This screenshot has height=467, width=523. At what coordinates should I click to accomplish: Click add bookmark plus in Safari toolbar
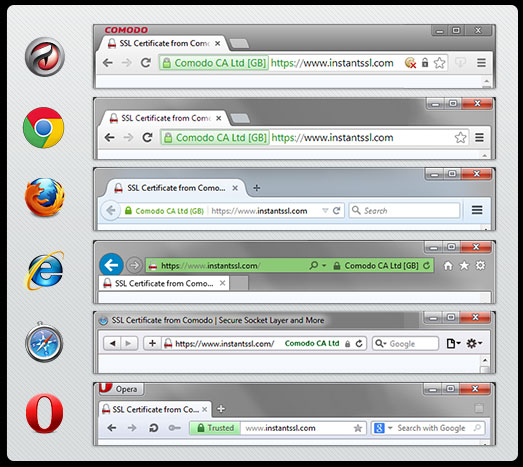tap(152, 343)
